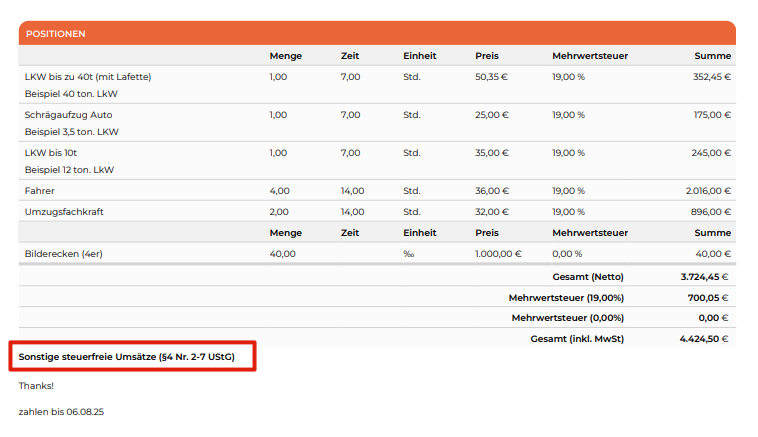This screenshot has height=437, width=758.
Task: Click the price 32,00 € for Umzugsfachkraft
Action: click(x=492, y=212)
